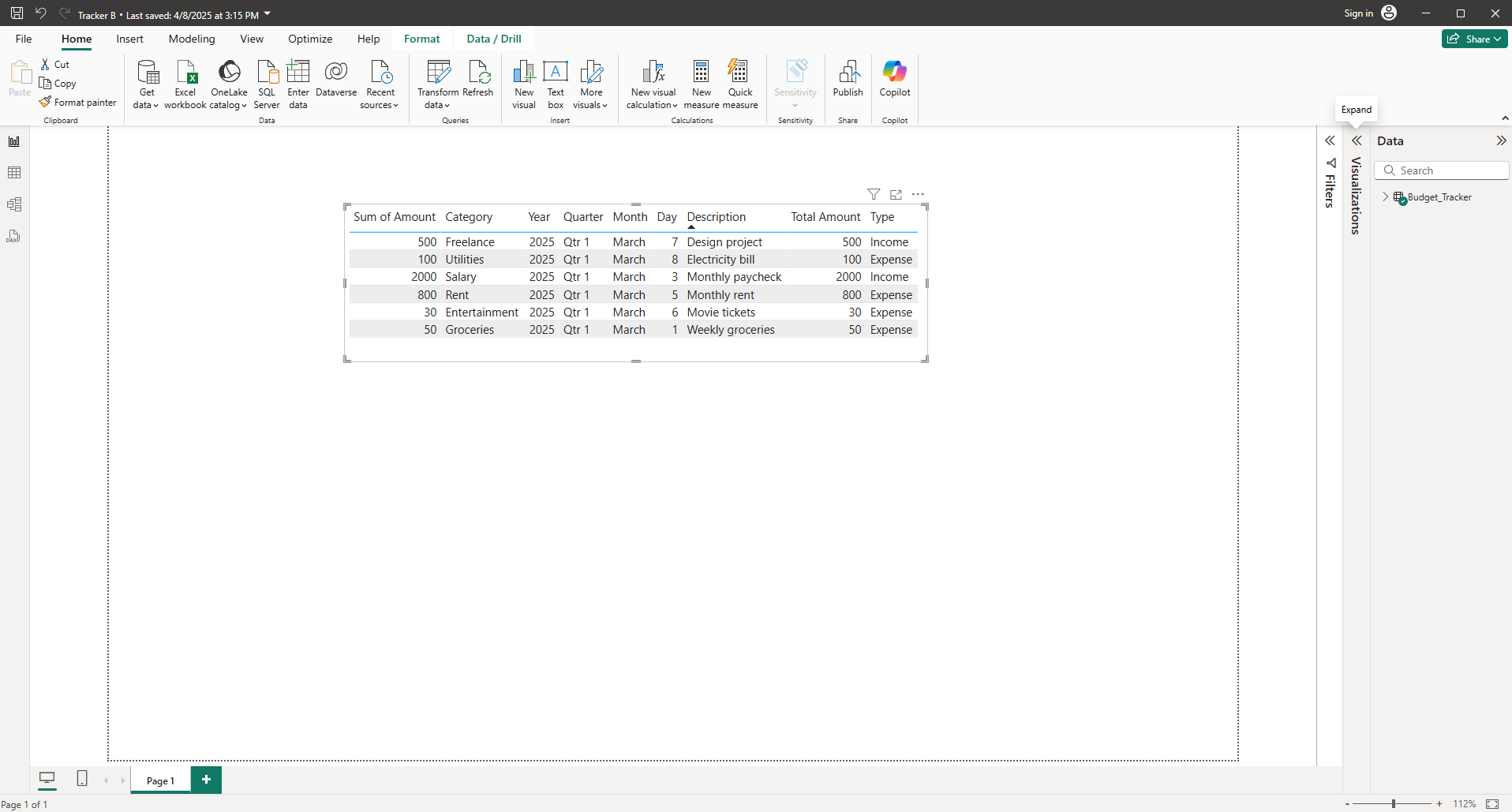Viewport: 1512px width, 812px height.
Task: Create a Quick measure
Action: 739,84
